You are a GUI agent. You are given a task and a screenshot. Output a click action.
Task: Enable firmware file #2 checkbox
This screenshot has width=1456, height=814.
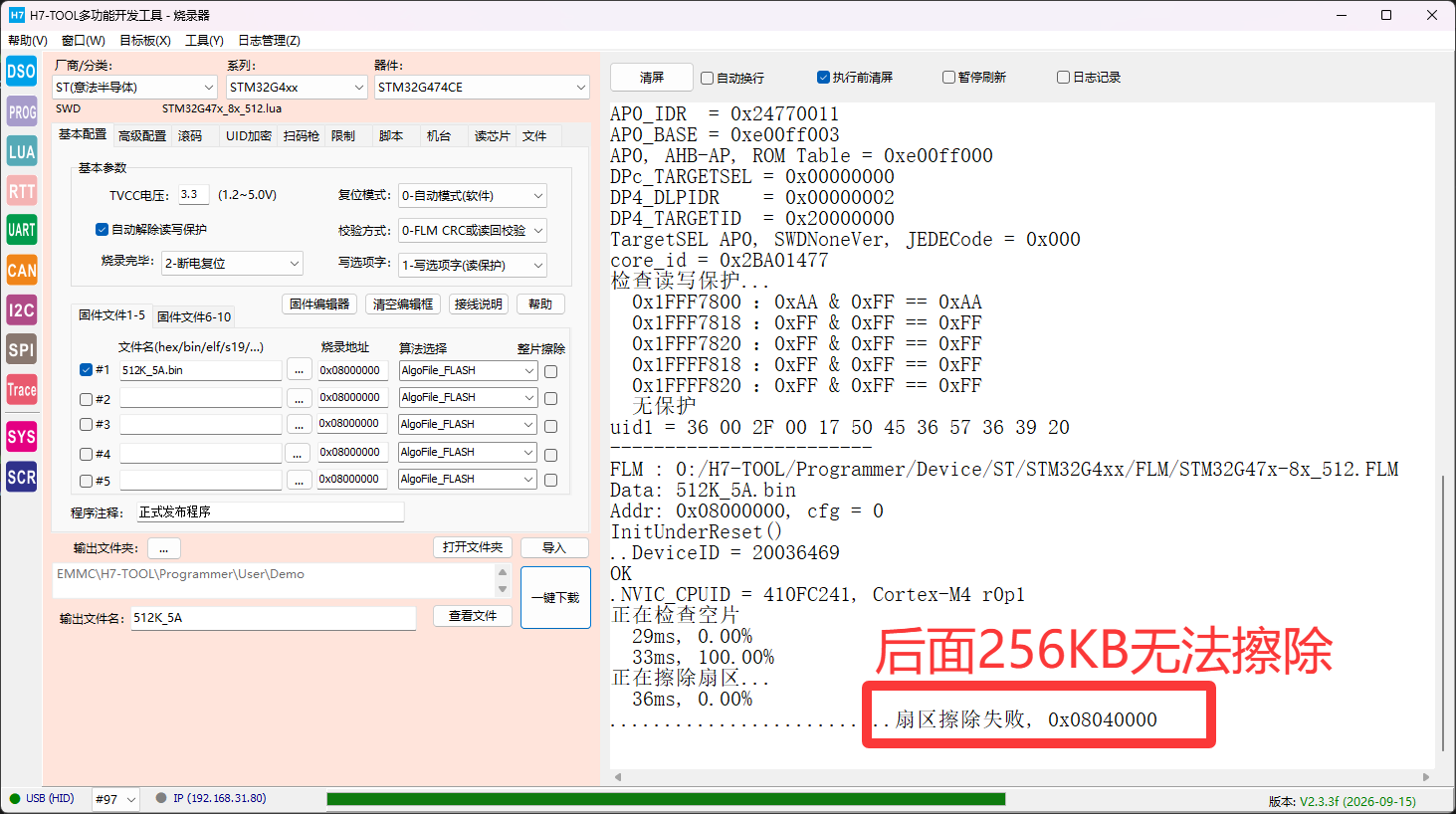pos(86,399)
